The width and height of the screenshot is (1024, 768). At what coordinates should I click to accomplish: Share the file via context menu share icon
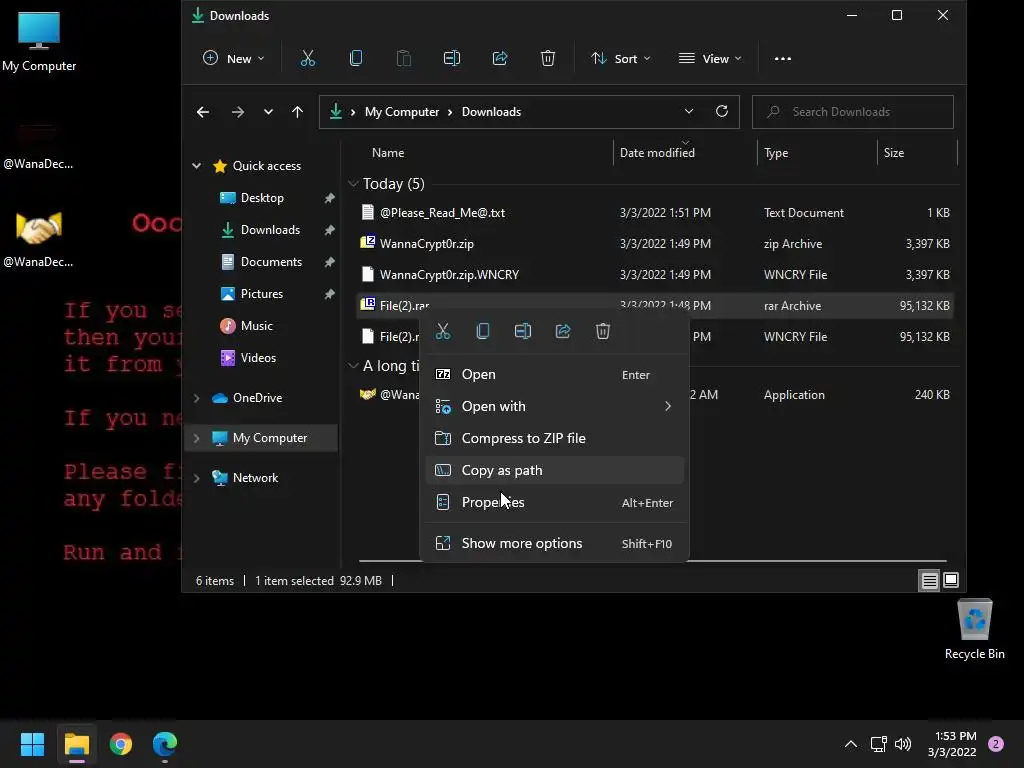tap(563, 331)
